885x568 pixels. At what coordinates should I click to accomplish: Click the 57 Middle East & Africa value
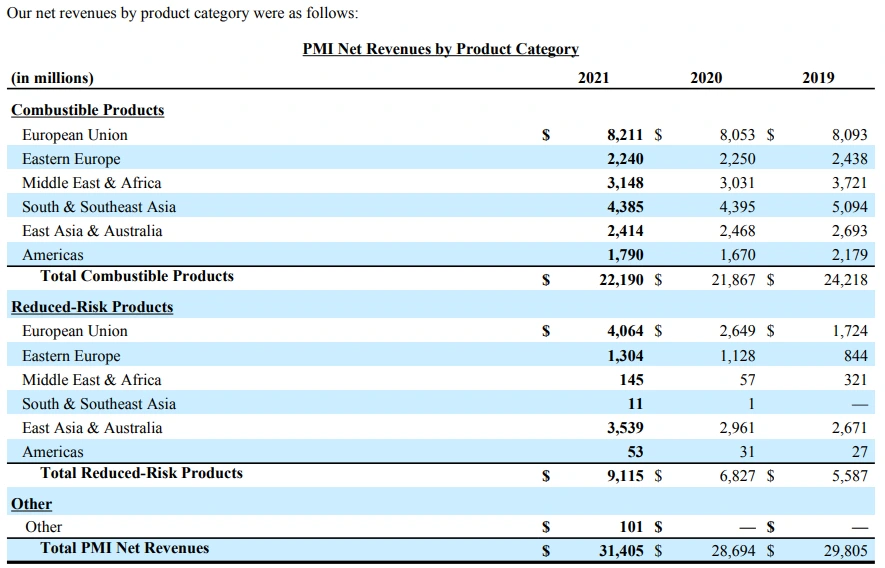(747, 380)
